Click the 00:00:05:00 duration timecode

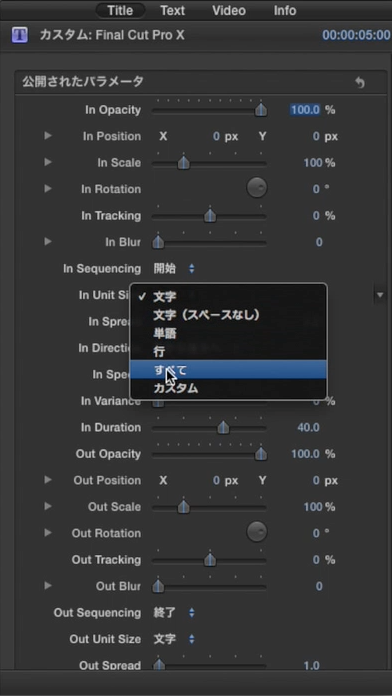356,35
